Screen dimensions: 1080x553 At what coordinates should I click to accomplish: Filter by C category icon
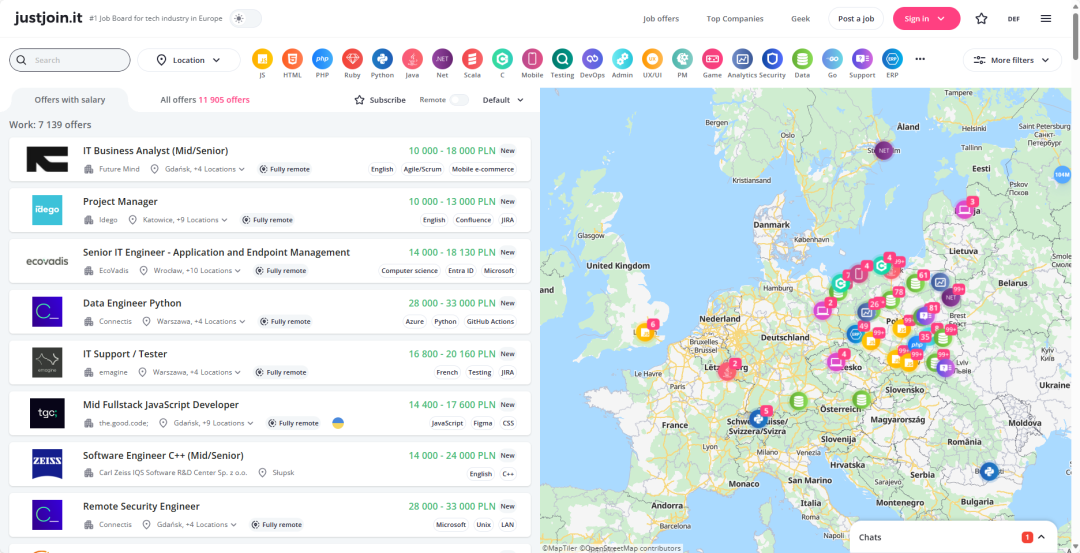coord(502,59)
